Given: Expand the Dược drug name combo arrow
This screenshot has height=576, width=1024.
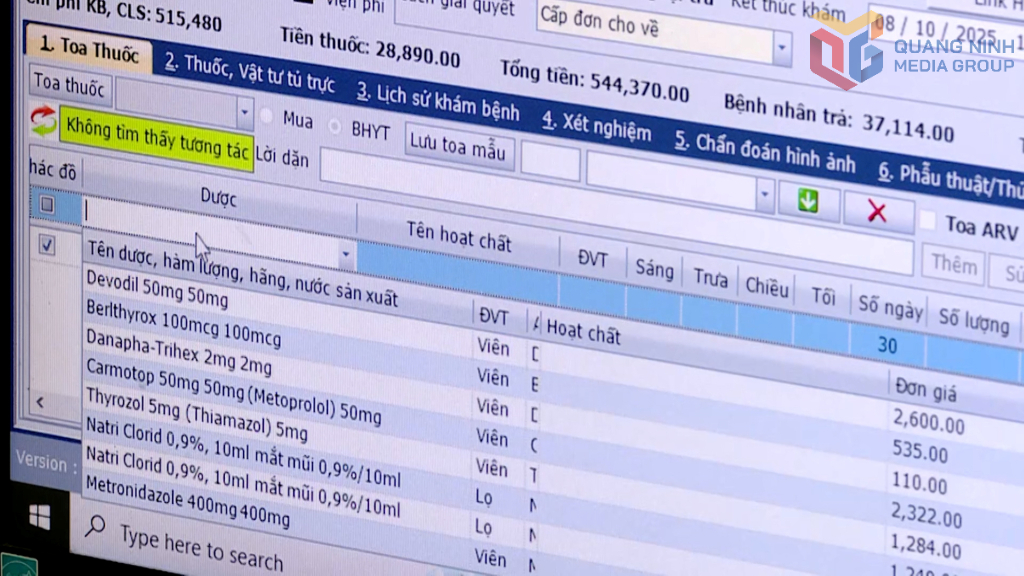Looking at the screenshot, I should coord(346,255).
